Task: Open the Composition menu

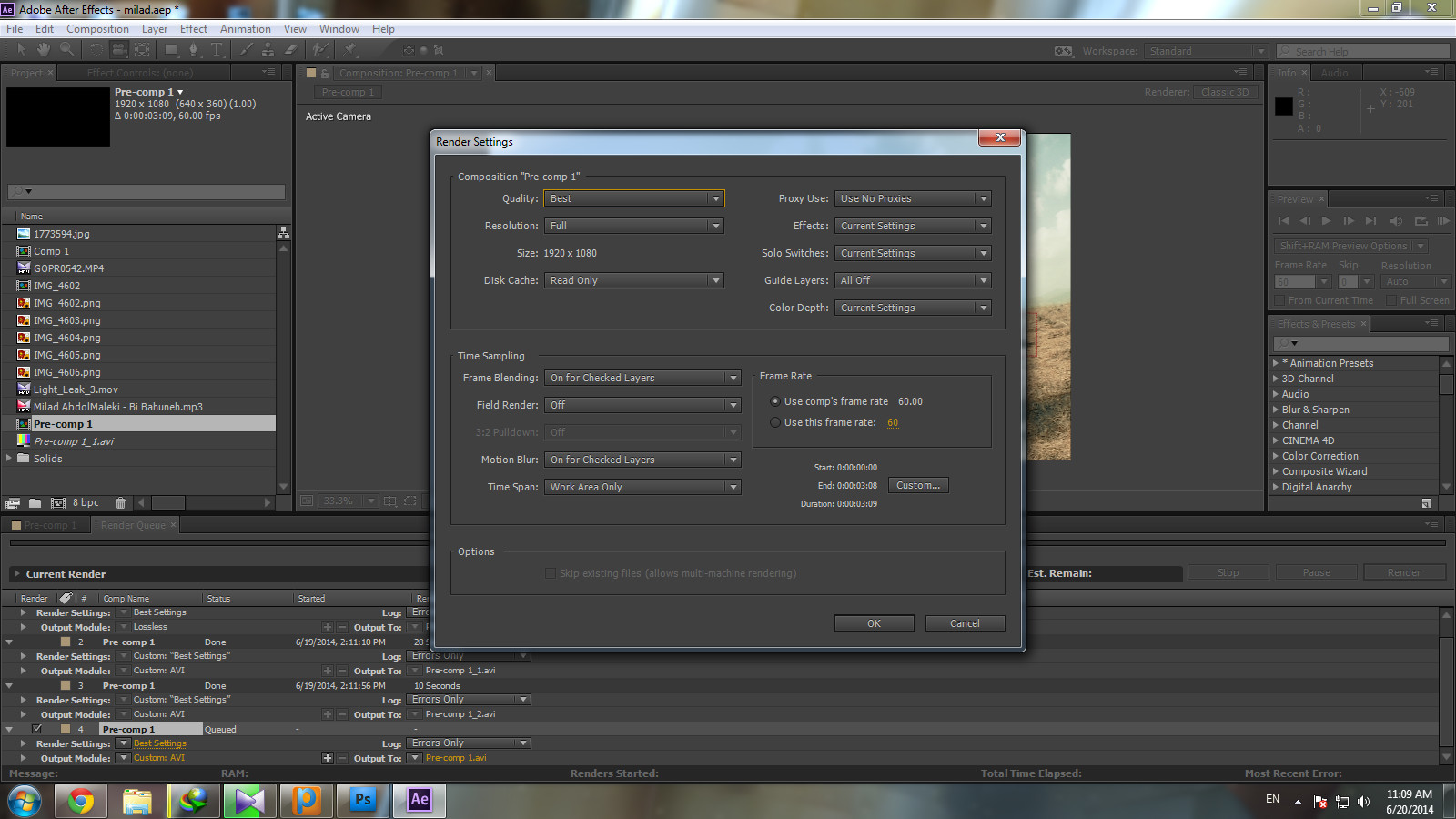Action: (97, 29)
